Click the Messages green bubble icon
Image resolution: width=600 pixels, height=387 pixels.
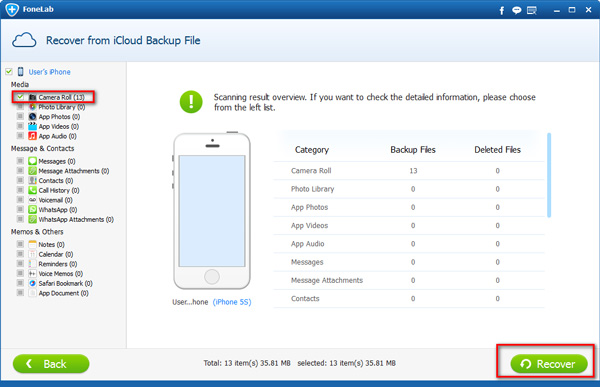[33, 161]
